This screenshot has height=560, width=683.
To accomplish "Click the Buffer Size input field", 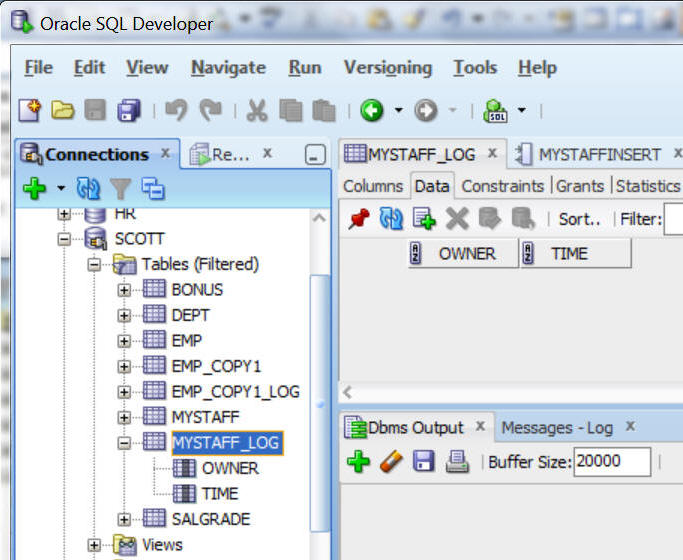I will 612,462.
